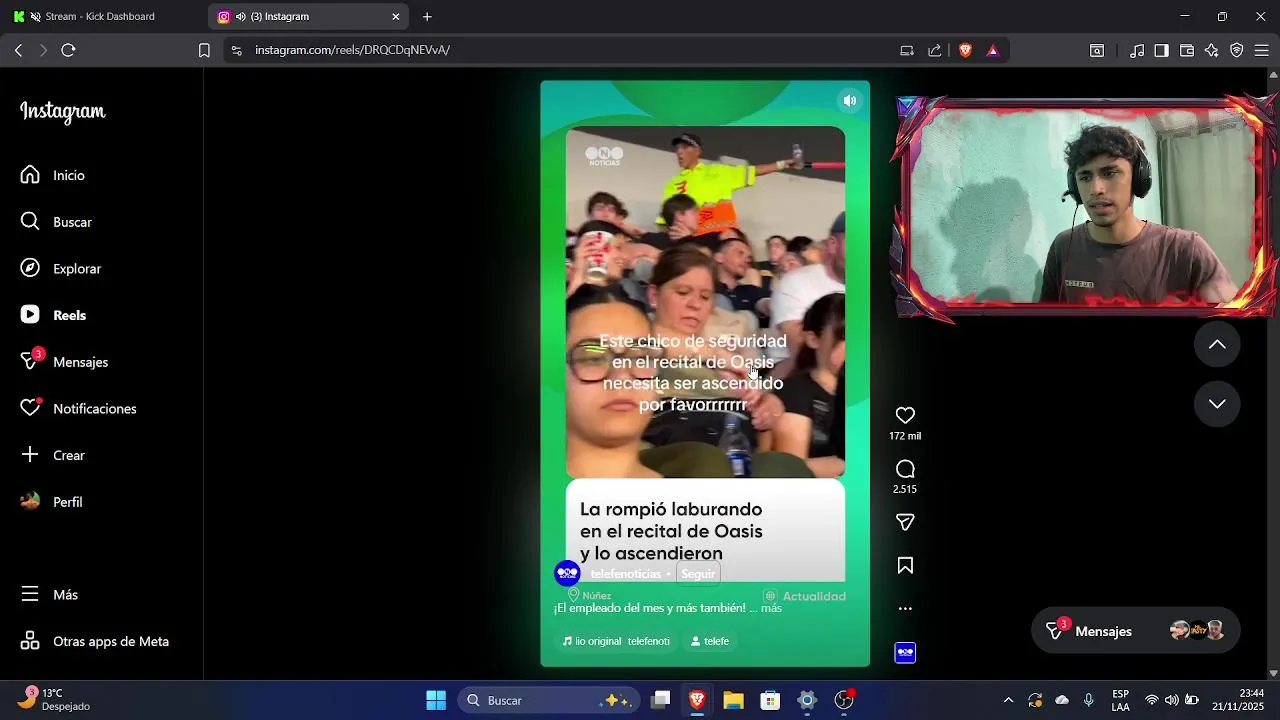Mute the reel audio

[x=849, y=100]
